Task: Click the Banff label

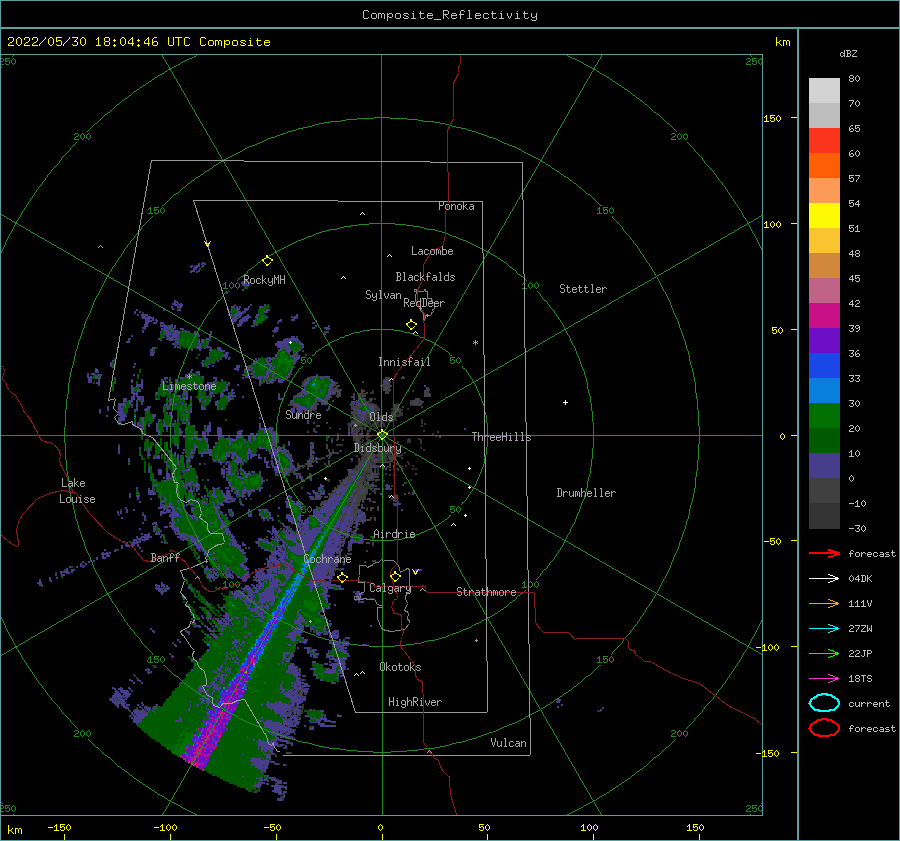Action: pyautogui.click(x=165, y=557)
